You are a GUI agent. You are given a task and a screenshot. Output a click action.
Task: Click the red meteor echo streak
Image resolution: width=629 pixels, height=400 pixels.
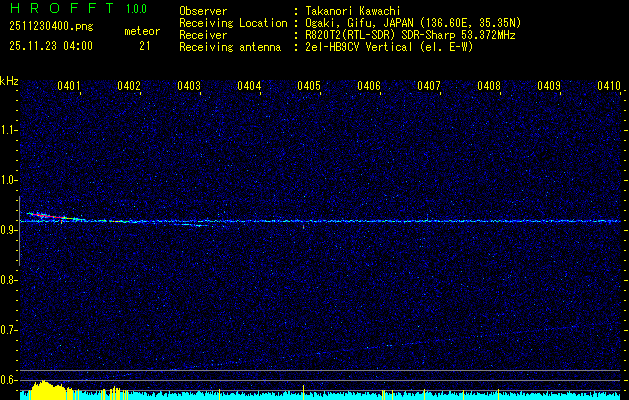pyautogui.click(x=38, y=215)
